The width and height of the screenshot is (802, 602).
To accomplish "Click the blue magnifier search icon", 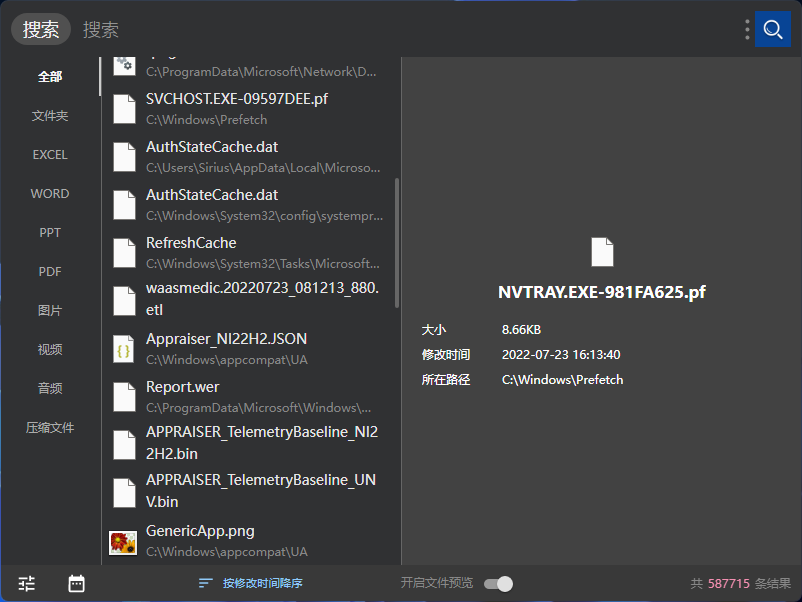I will (772, 29).
